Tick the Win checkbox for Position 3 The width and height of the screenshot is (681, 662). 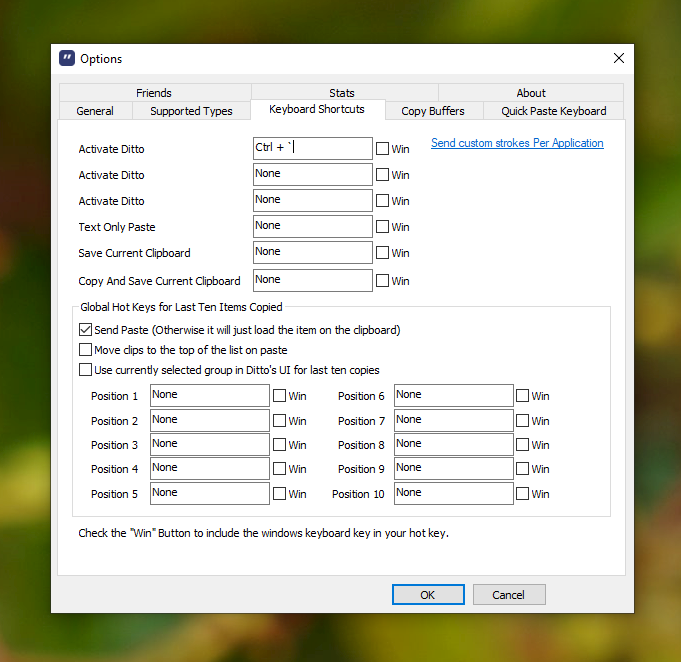tap(279, 445)
